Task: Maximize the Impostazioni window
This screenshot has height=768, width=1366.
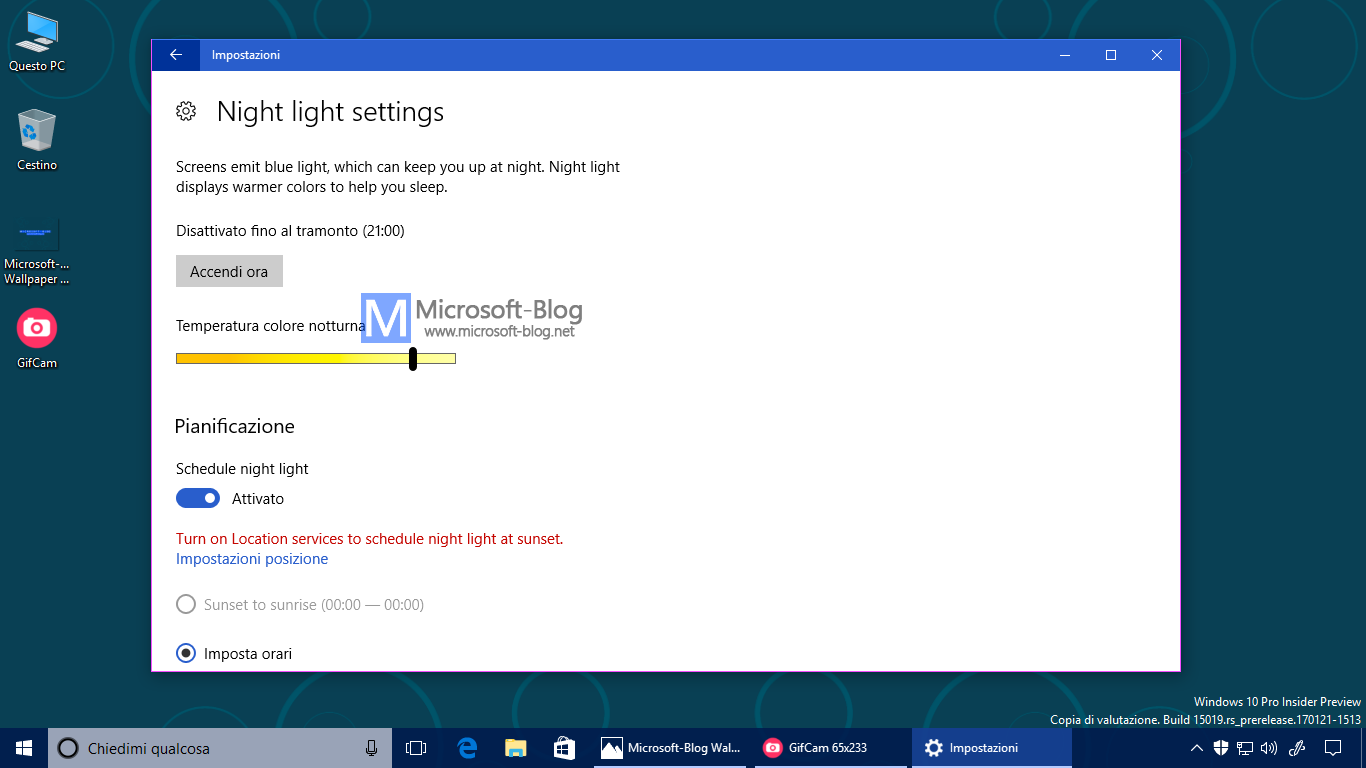Action: pos(1111,55)
